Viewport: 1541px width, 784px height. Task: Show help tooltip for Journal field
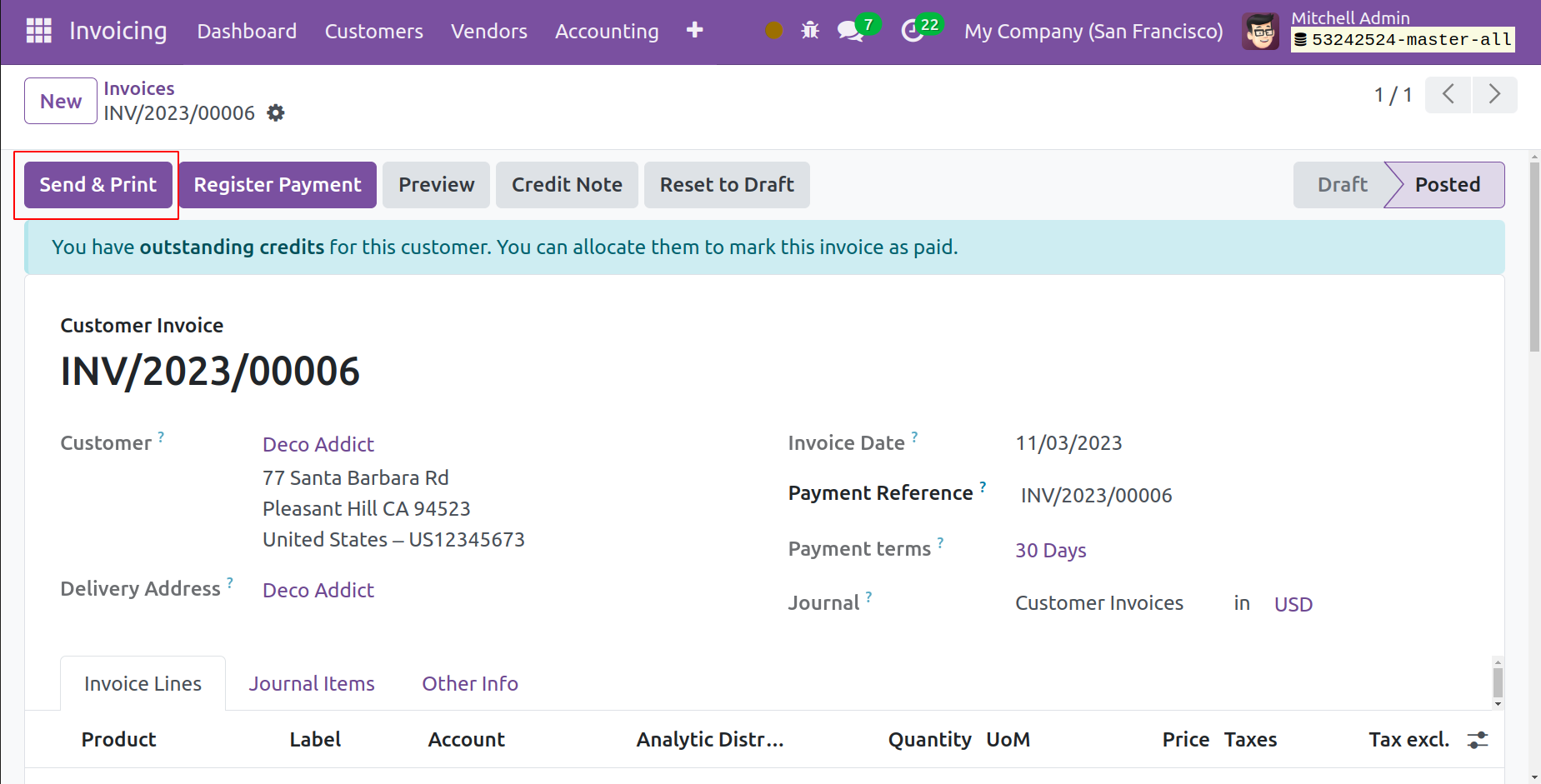coord(868,597)
